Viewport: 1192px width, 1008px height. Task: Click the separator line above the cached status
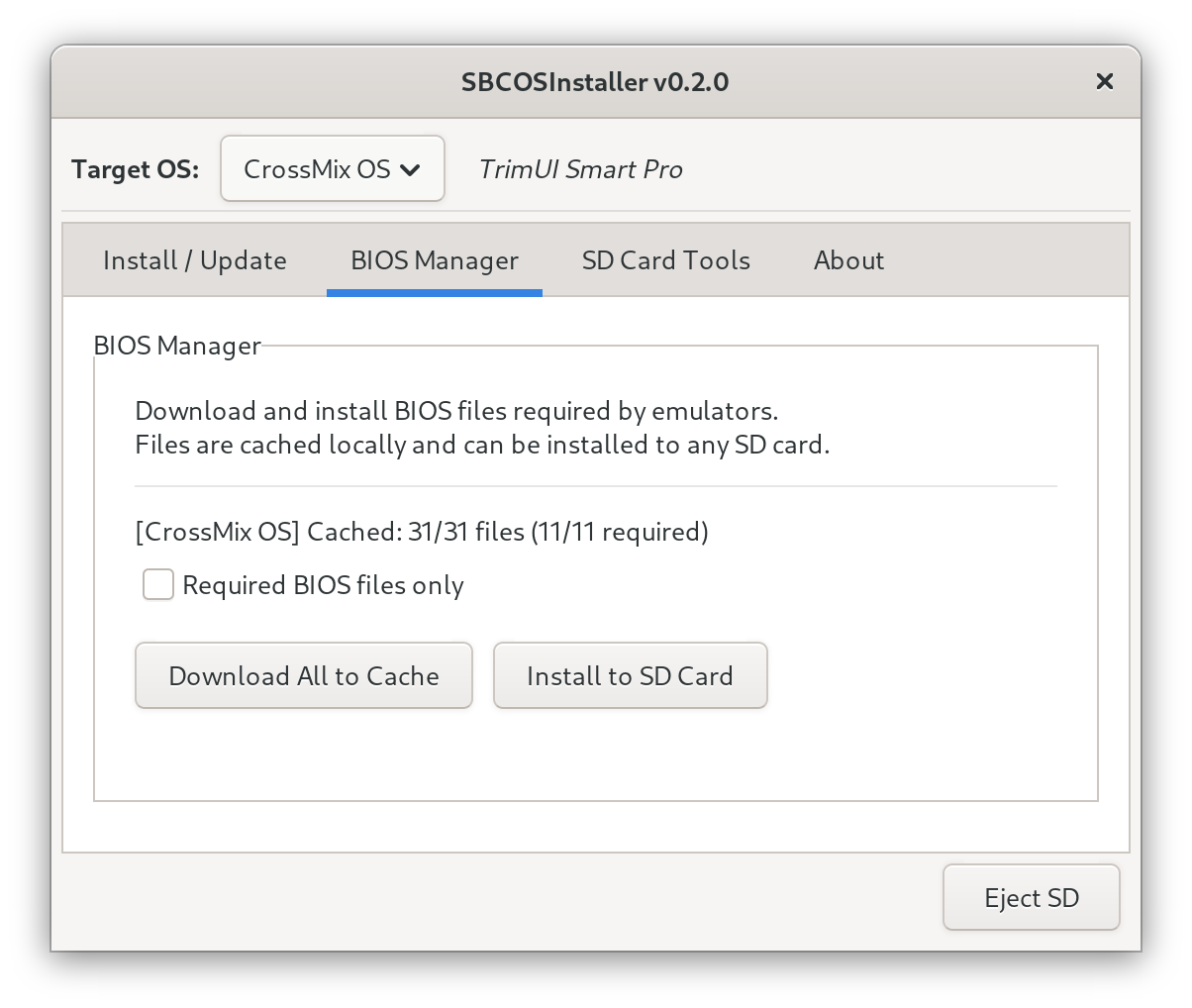click(595, 486)
